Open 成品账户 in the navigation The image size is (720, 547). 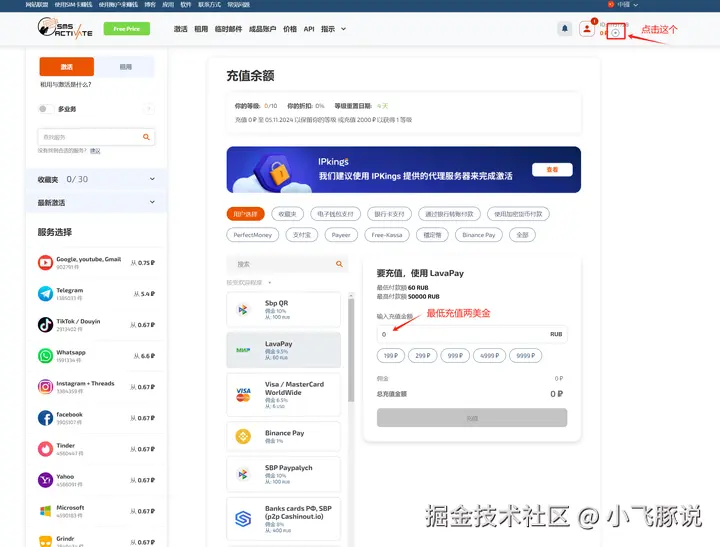click(262, 29)
